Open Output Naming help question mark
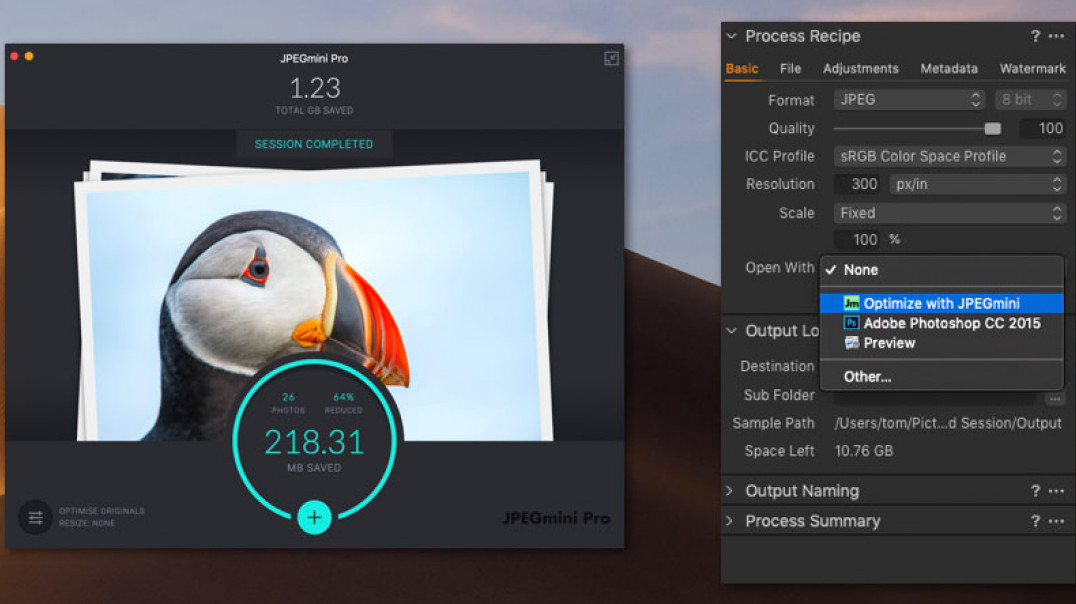Image resolution: width=1076 pixels, height=604 pixels. 1035,491
